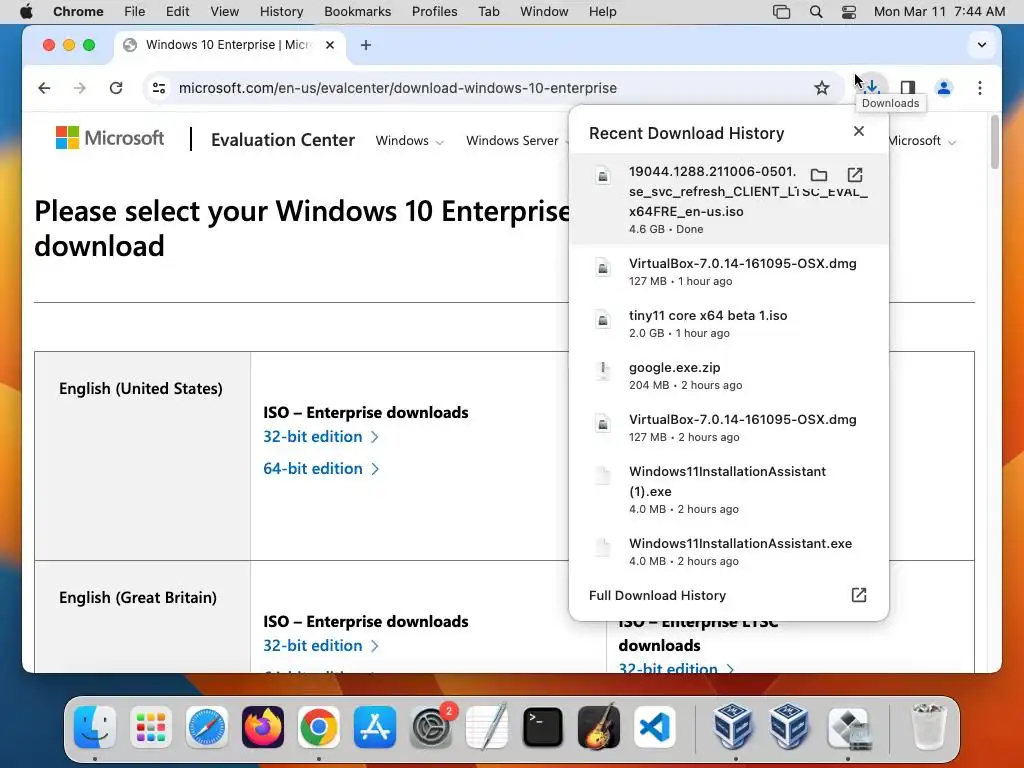
Task: Show ISO download in Finder folder
Action: tap(819, 175)
